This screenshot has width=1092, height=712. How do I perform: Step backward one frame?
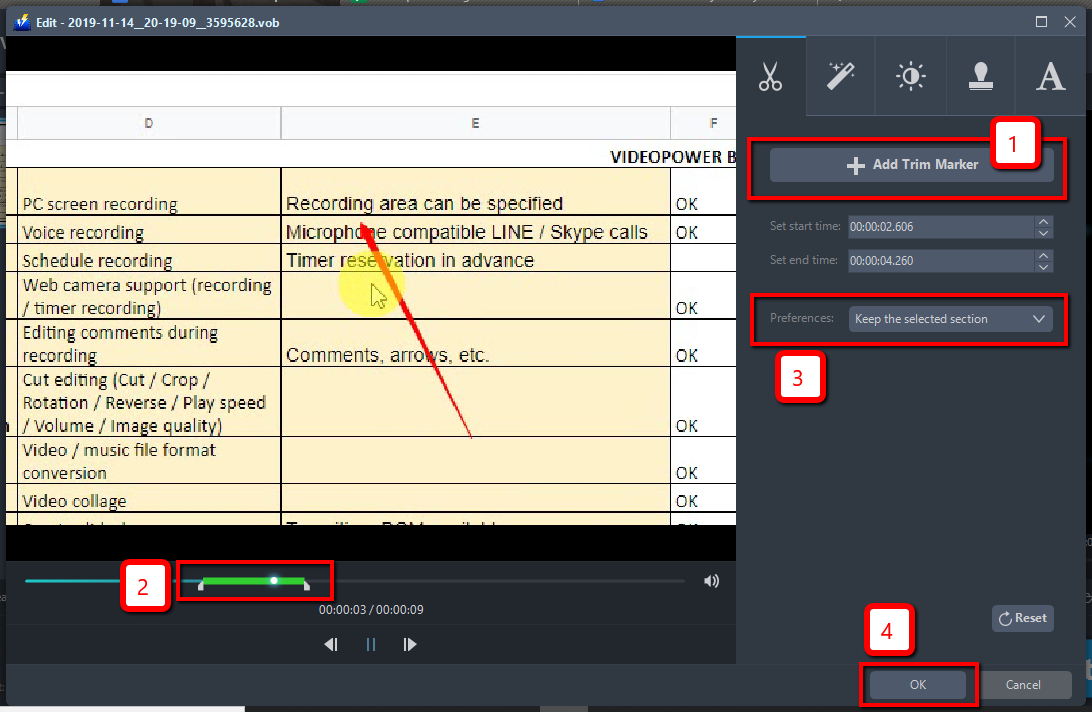(331, 644)
